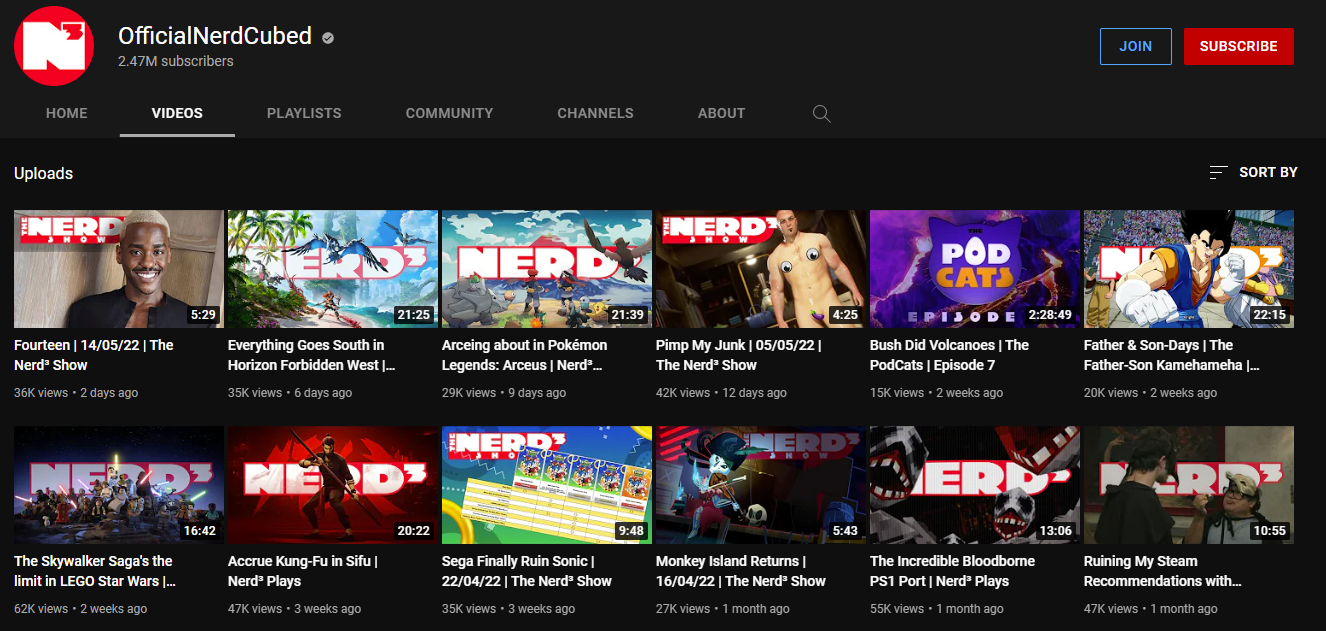The height and width of the screenshot is (631, 1326).
Task: Click the OfficialNerdCubed channel avatar
Action: tap(54, 45)
